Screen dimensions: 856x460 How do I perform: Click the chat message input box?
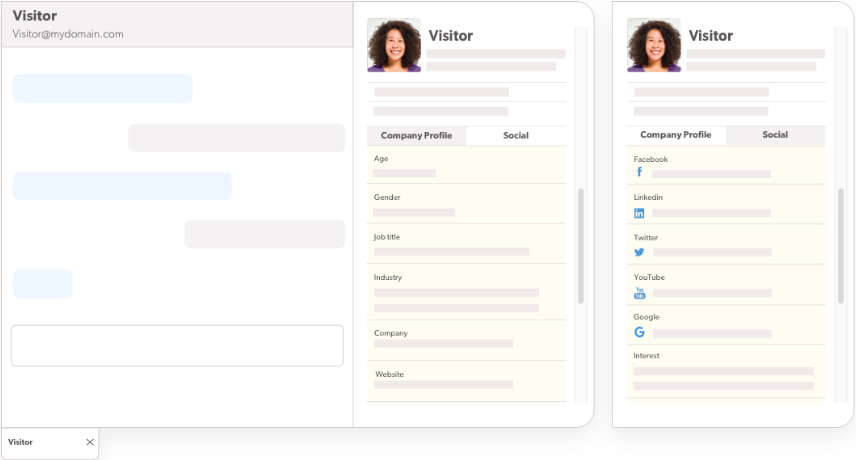[x=177, y=345]
